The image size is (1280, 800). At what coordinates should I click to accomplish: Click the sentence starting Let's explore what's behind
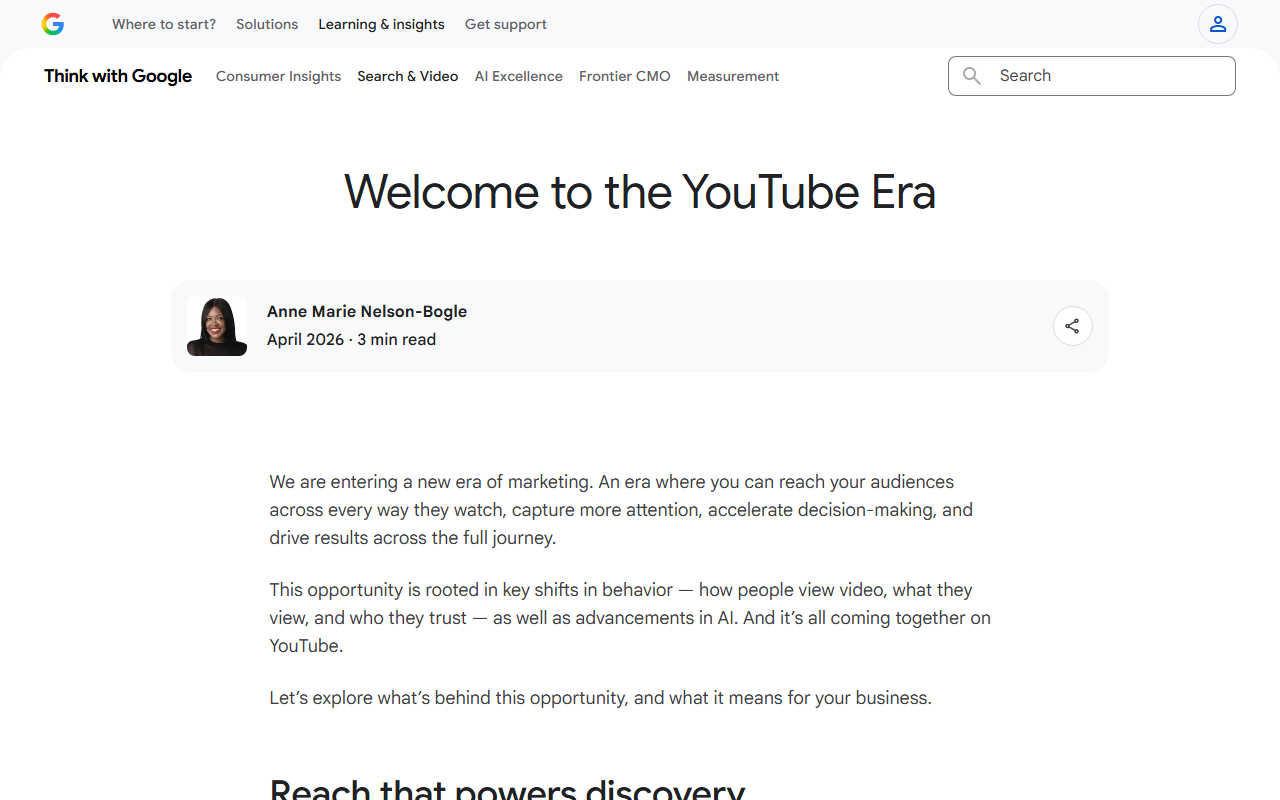600,698
